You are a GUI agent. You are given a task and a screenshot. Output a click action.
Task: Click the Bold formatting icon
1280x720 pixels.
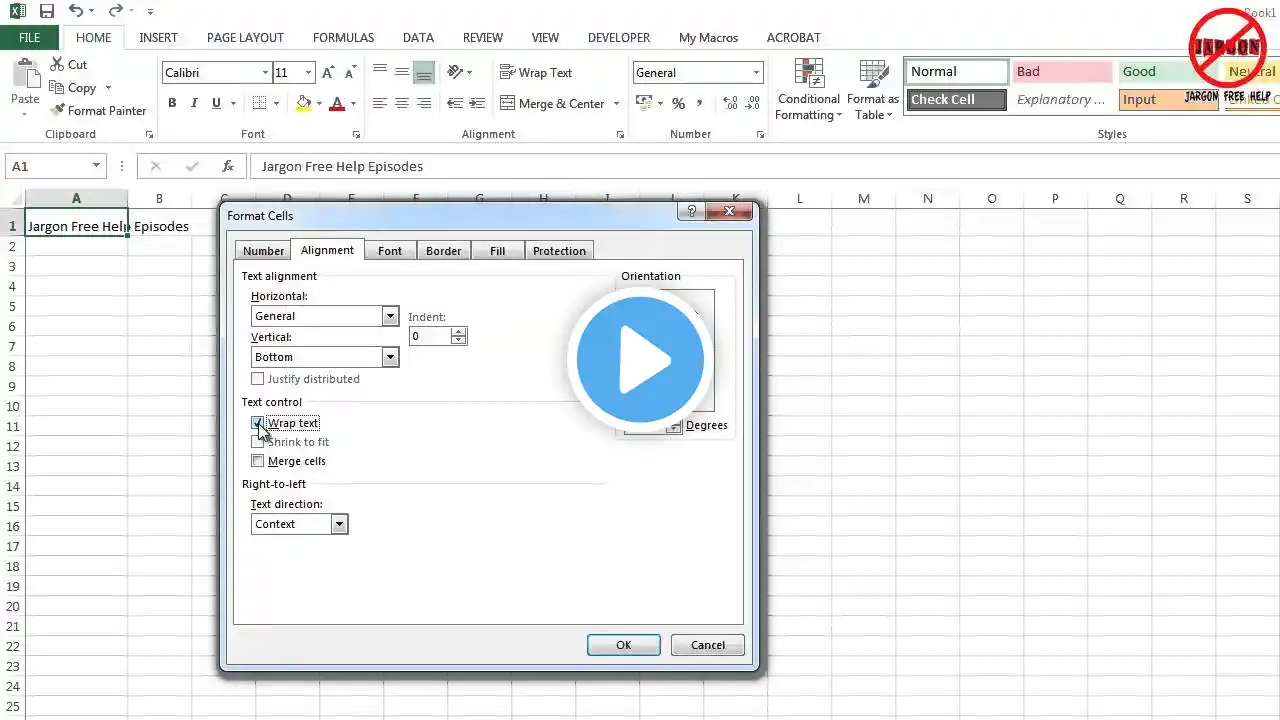(172, 103)
